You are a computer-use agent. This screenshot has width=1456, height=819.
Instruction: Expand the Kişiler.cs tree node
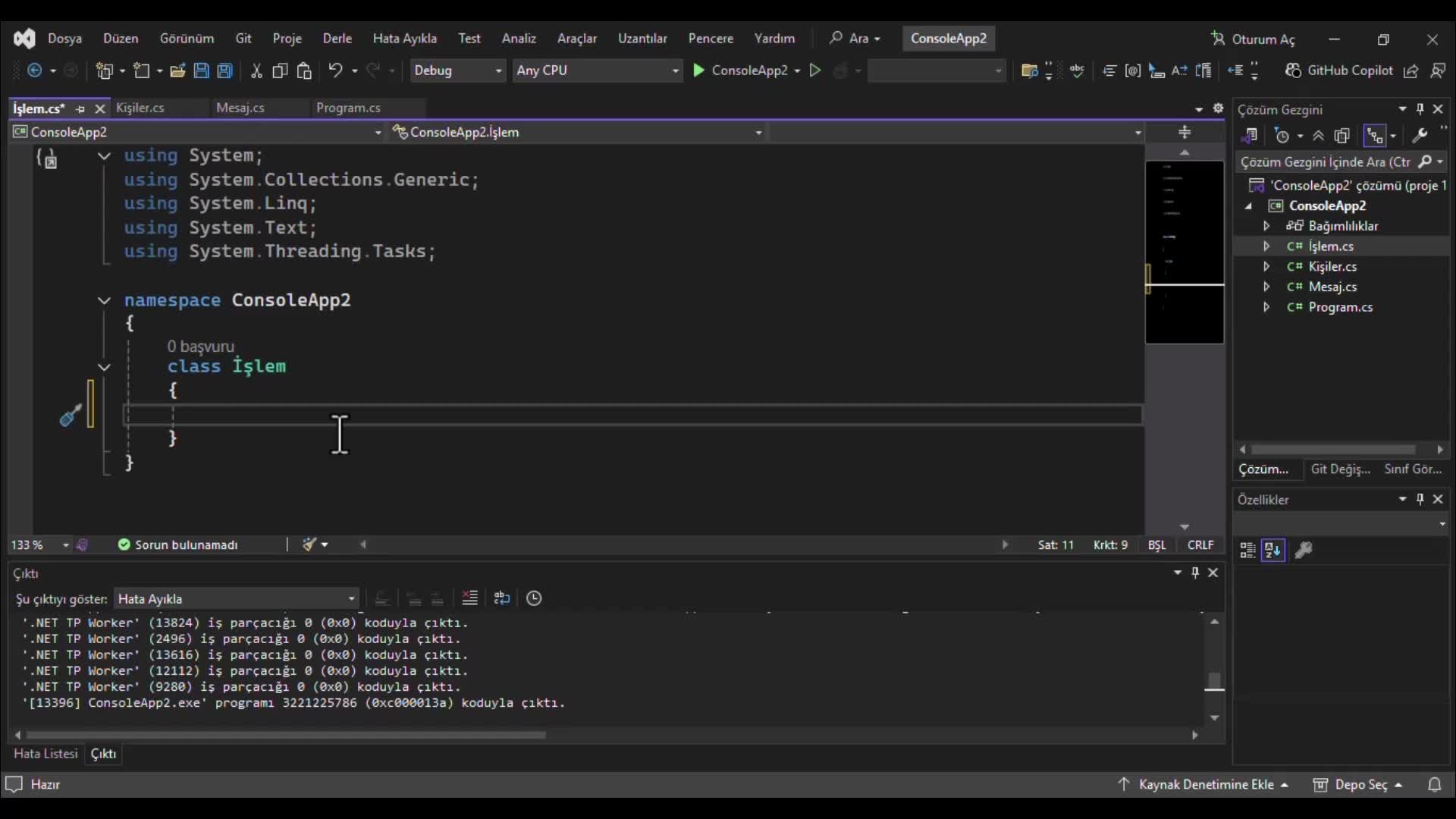1266,267
